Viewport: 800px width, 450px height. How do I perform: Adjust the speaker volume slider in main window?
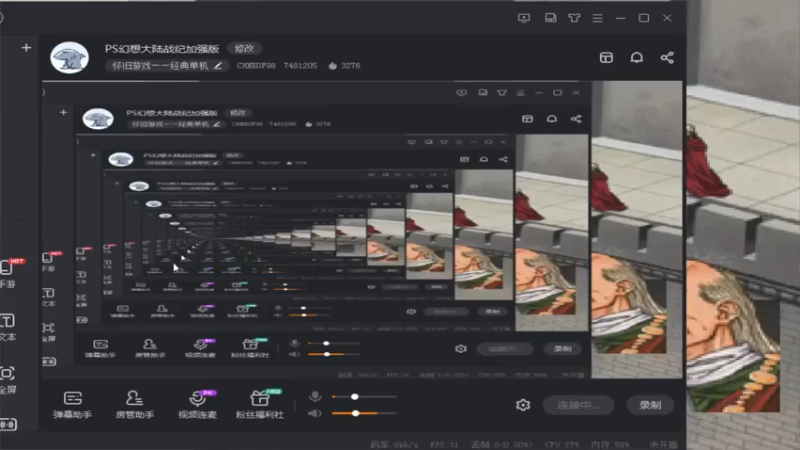coord(364,413)
